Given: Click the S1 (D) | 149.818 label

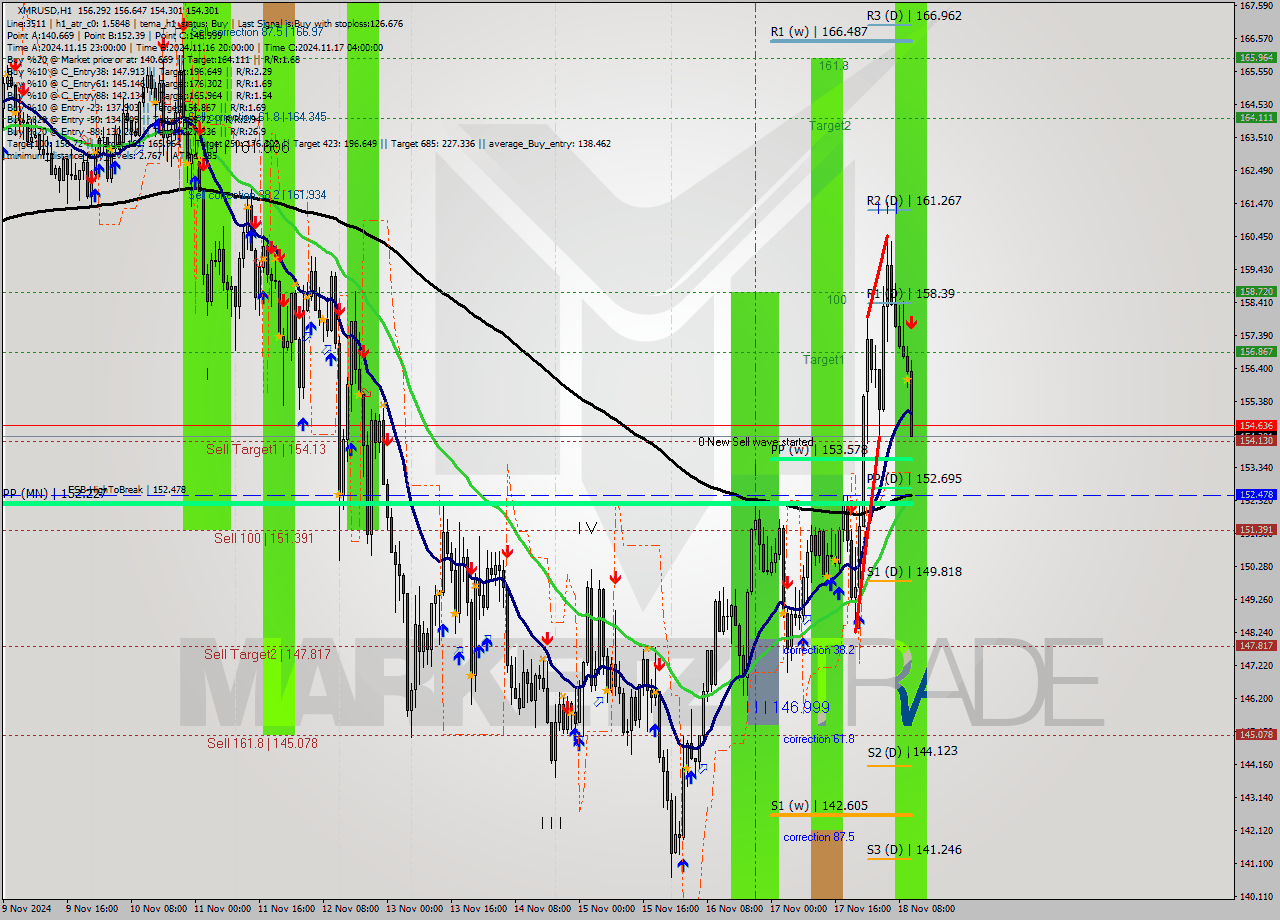Looking at the screenshot, I should click(914, 571).
